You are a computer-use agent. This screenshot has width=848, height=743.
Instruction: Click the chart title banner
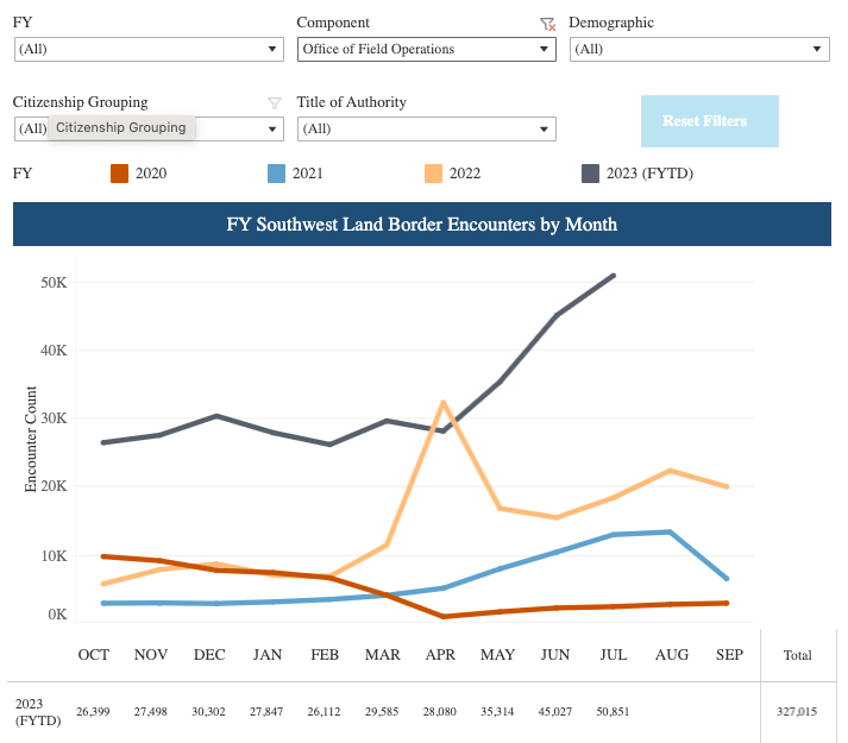(x=422, y=224)
